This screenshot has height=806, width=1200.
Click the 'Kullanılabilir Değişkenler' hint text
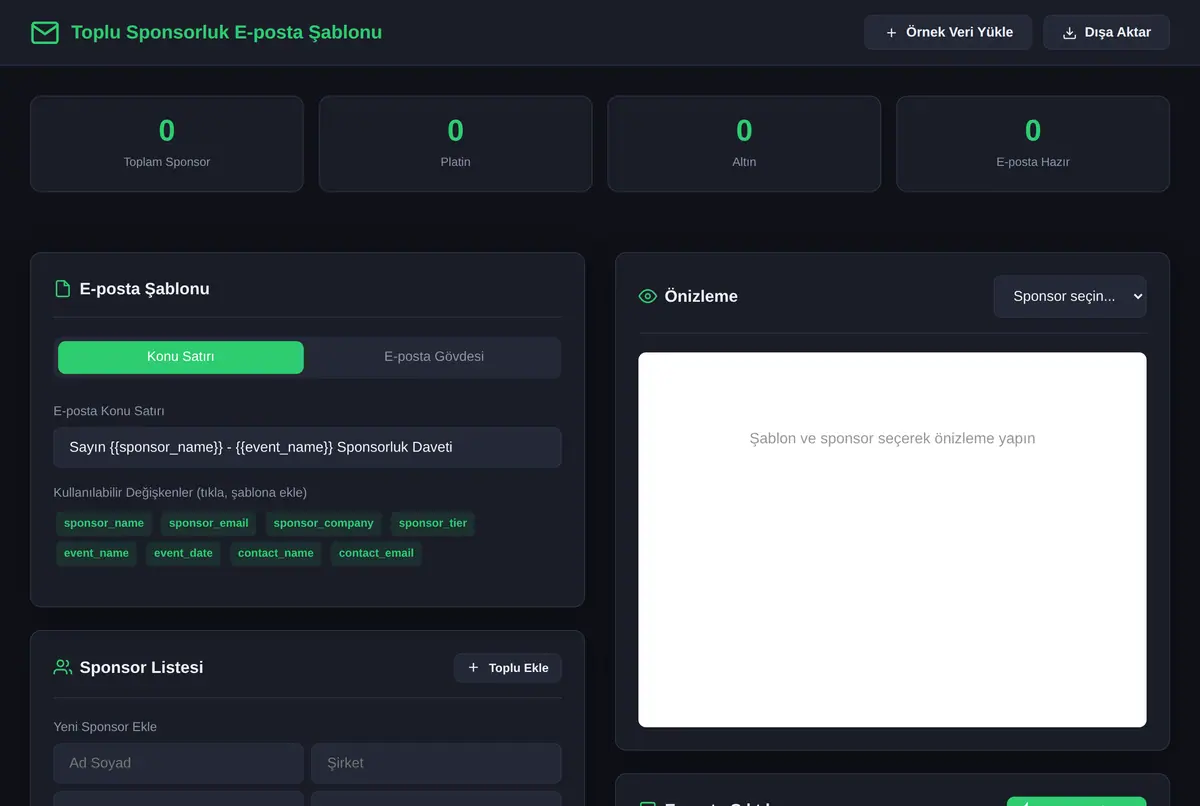tap(180, 492)
